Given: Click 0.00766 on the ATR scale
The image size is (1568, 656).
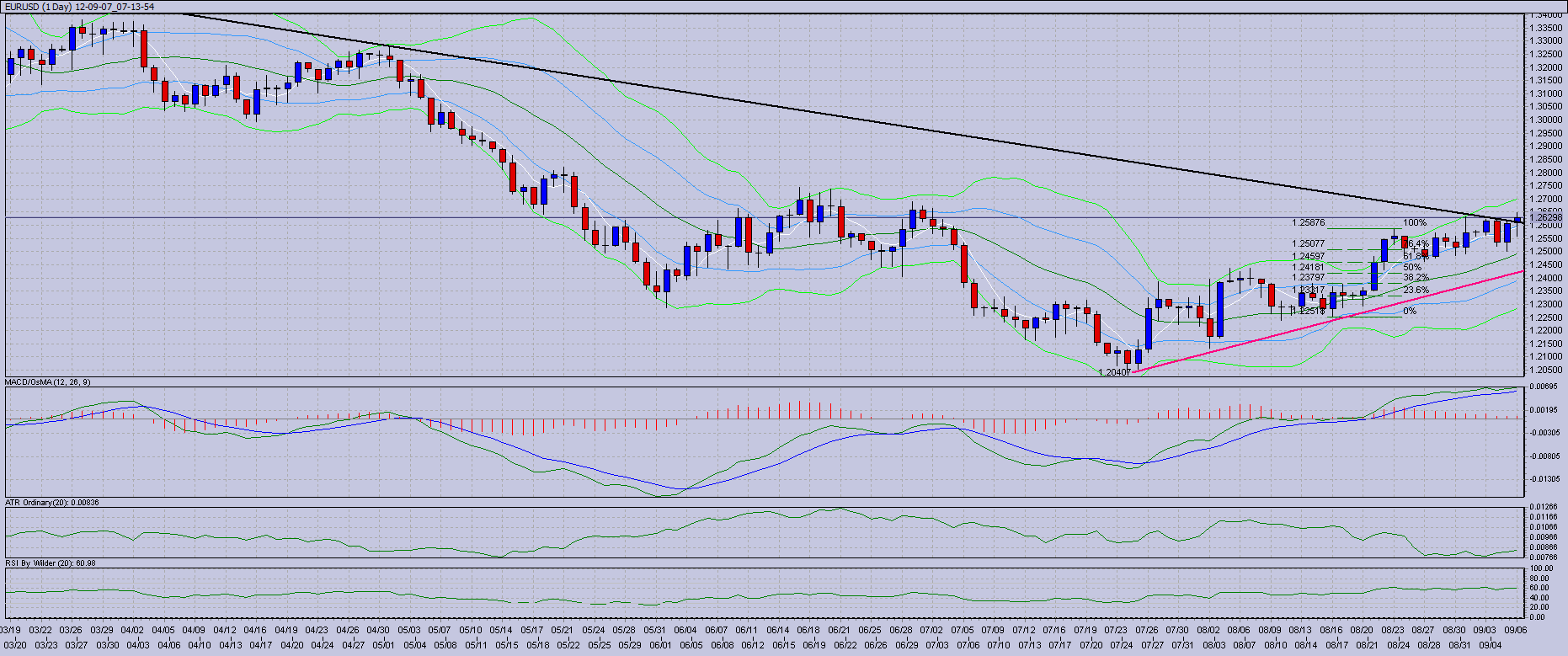Looking at the screenshot, I should point(1543,557).
